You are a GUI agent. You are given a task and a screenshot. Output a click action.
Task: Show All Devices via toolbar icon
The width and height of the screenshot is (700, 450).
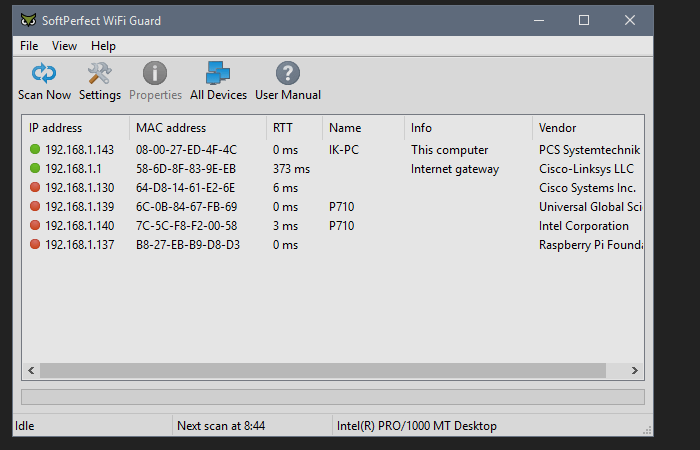pos(218,73)
